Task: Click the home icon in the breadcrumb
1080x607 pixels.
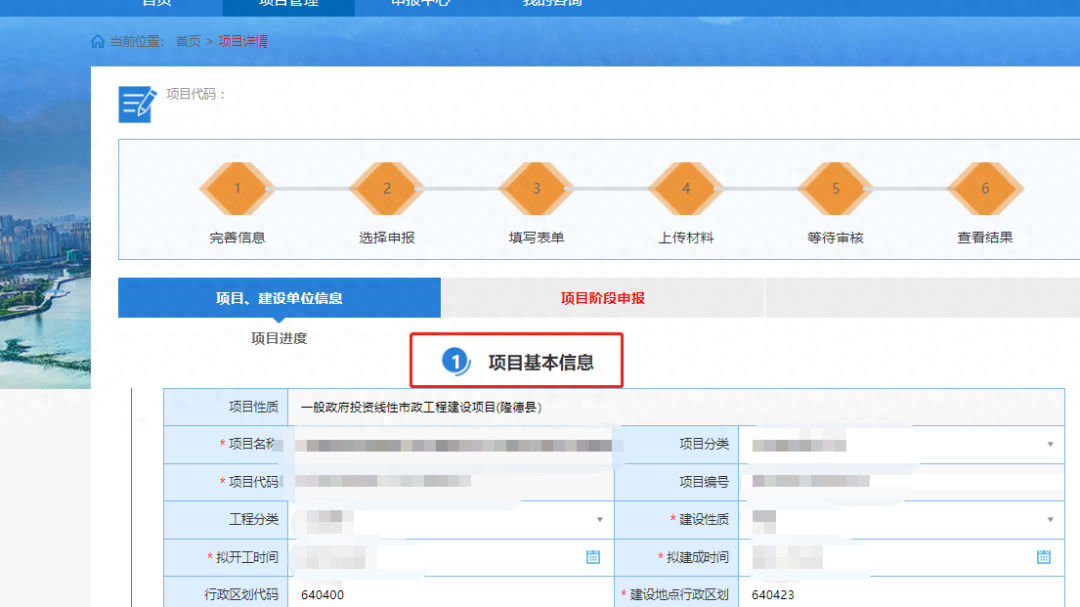Action: (98, 42)
